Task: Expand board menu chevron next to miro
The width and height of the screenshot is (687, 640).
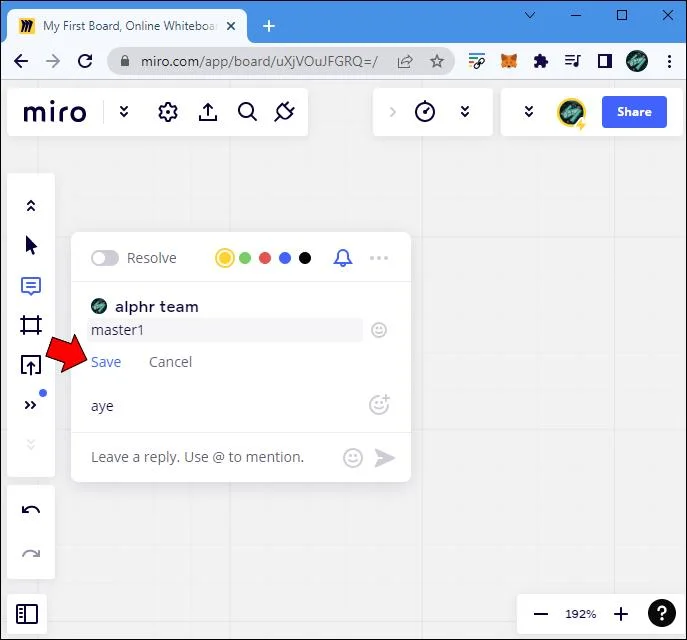Action: click(x=124, y=112)
